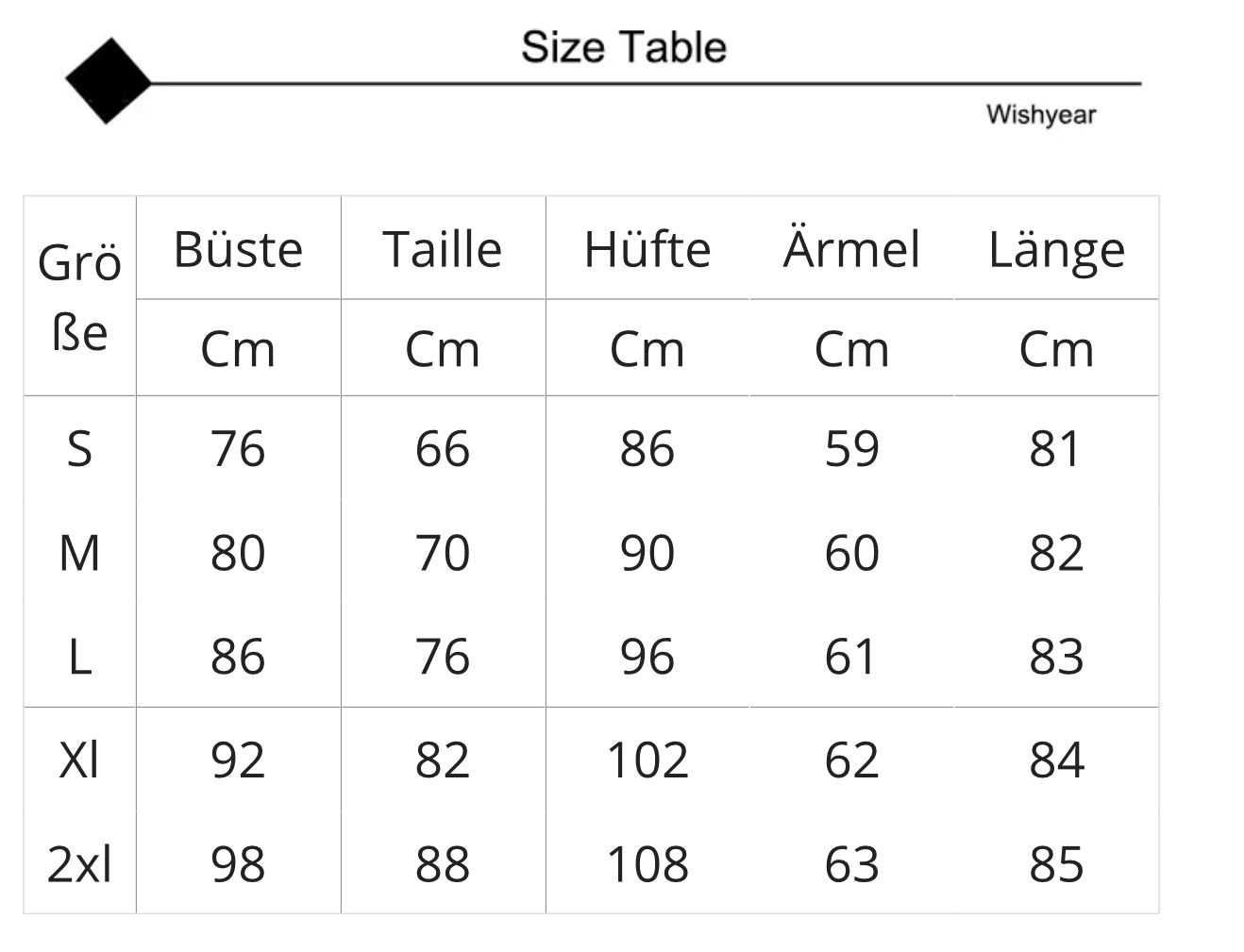Click the Wishyear brand text
Image resolution: width=1244 pixels, height=952 pixels.
[x=1041, y=115]
